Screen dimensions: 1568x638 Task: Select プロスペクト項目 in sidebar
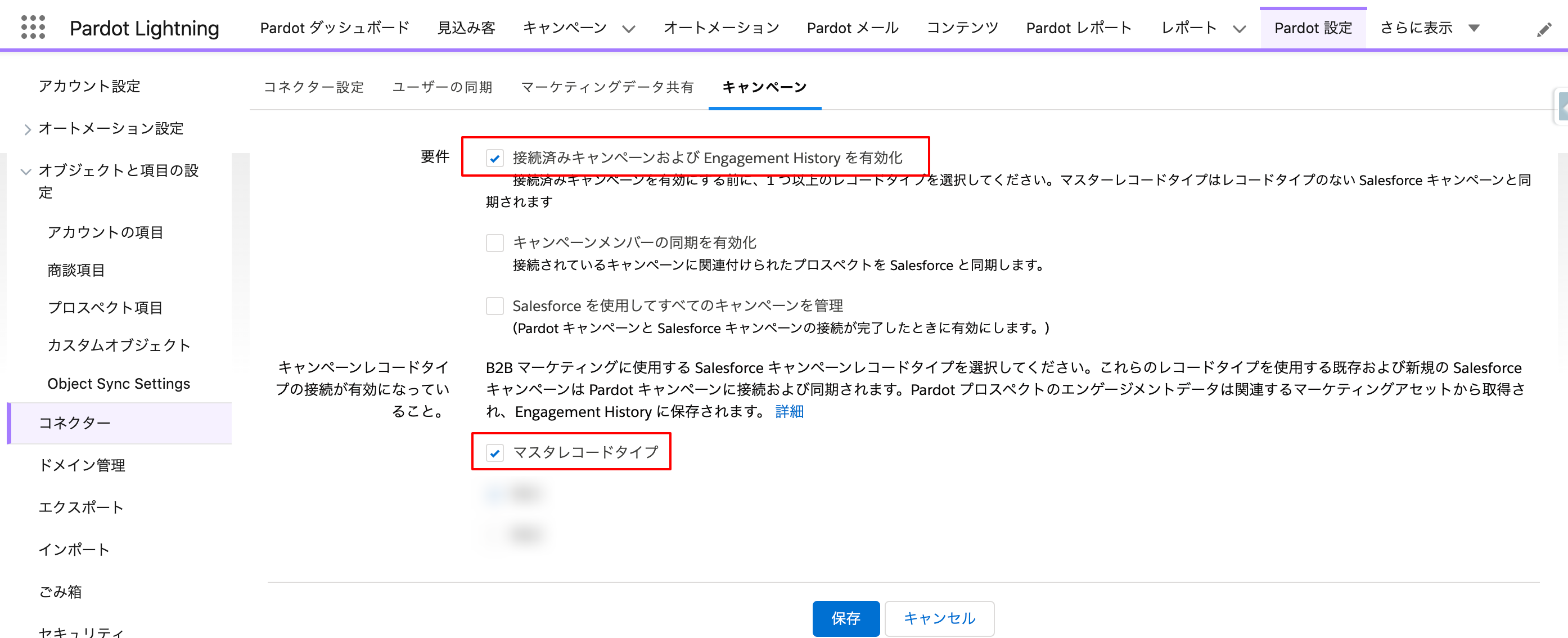click(x=105, y=307)
